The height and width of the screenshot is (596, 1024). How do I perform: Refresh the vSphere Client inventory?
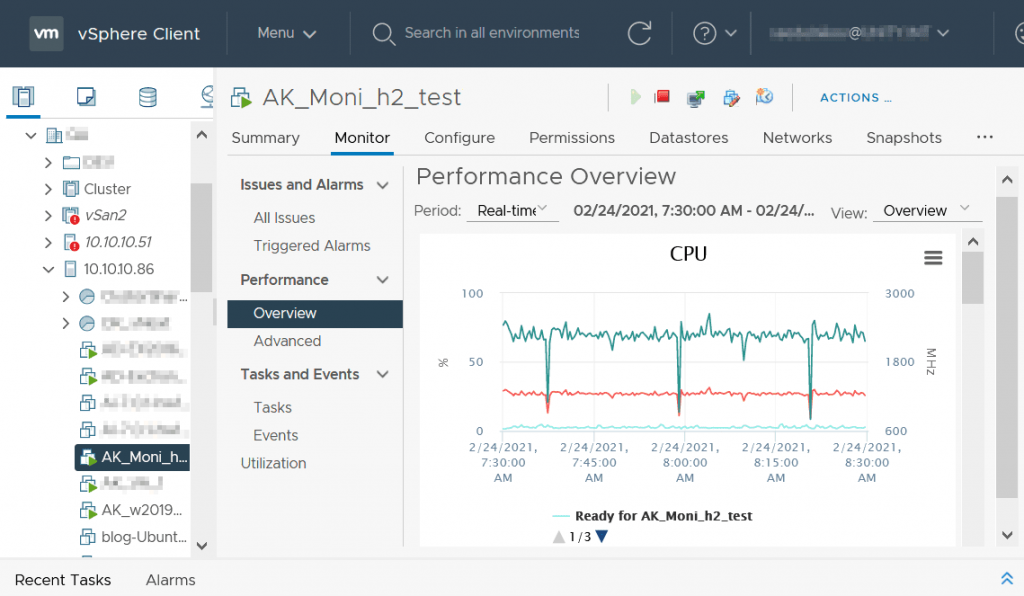pyautogui.click(x=640, y=33)
